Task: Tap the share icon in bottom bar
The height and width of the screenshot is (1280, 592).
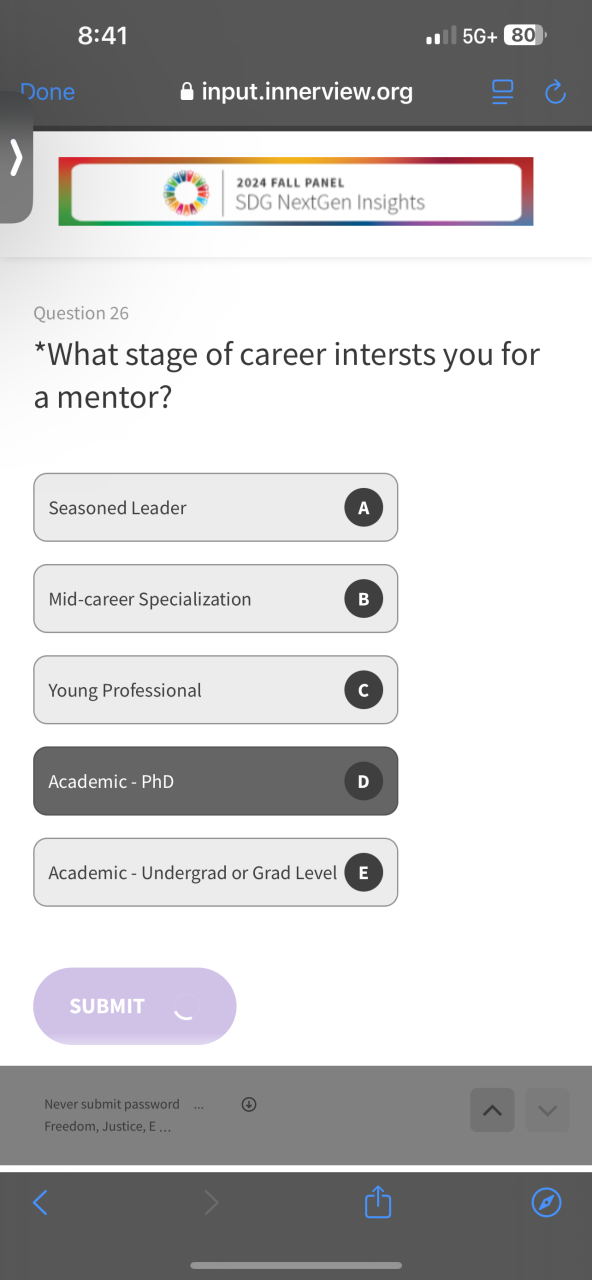Action: 377,1201
